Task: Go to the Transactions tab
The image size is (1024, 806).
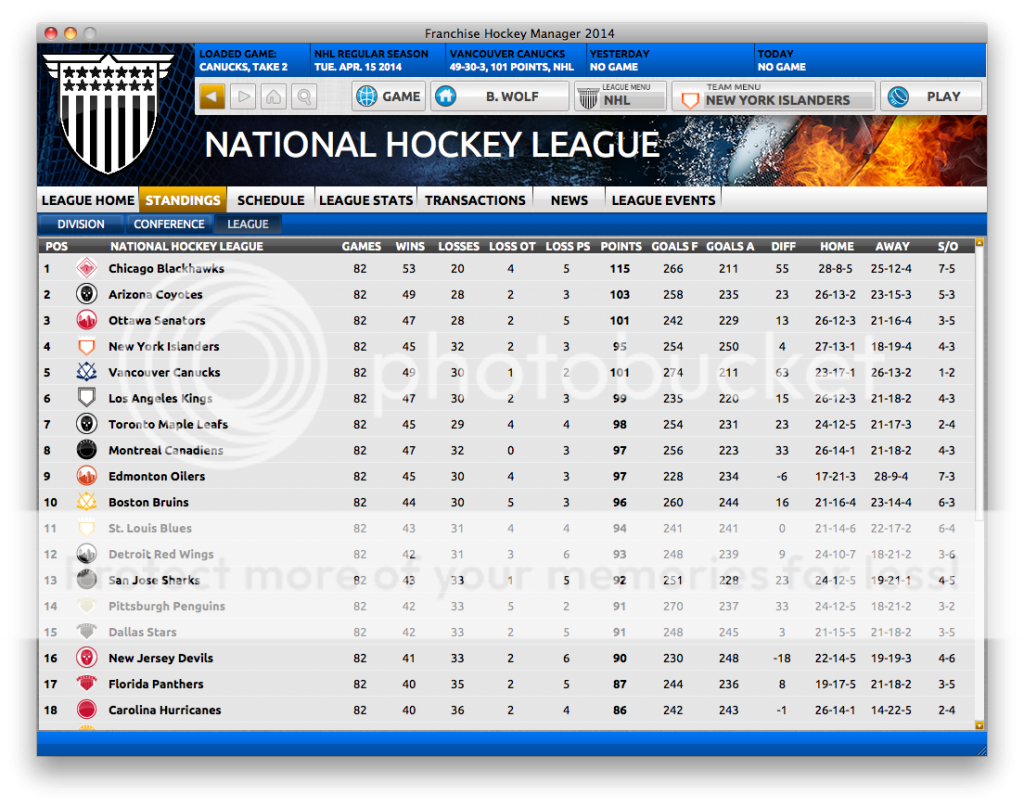Action: pyautogui.click(x=475, y=200)
